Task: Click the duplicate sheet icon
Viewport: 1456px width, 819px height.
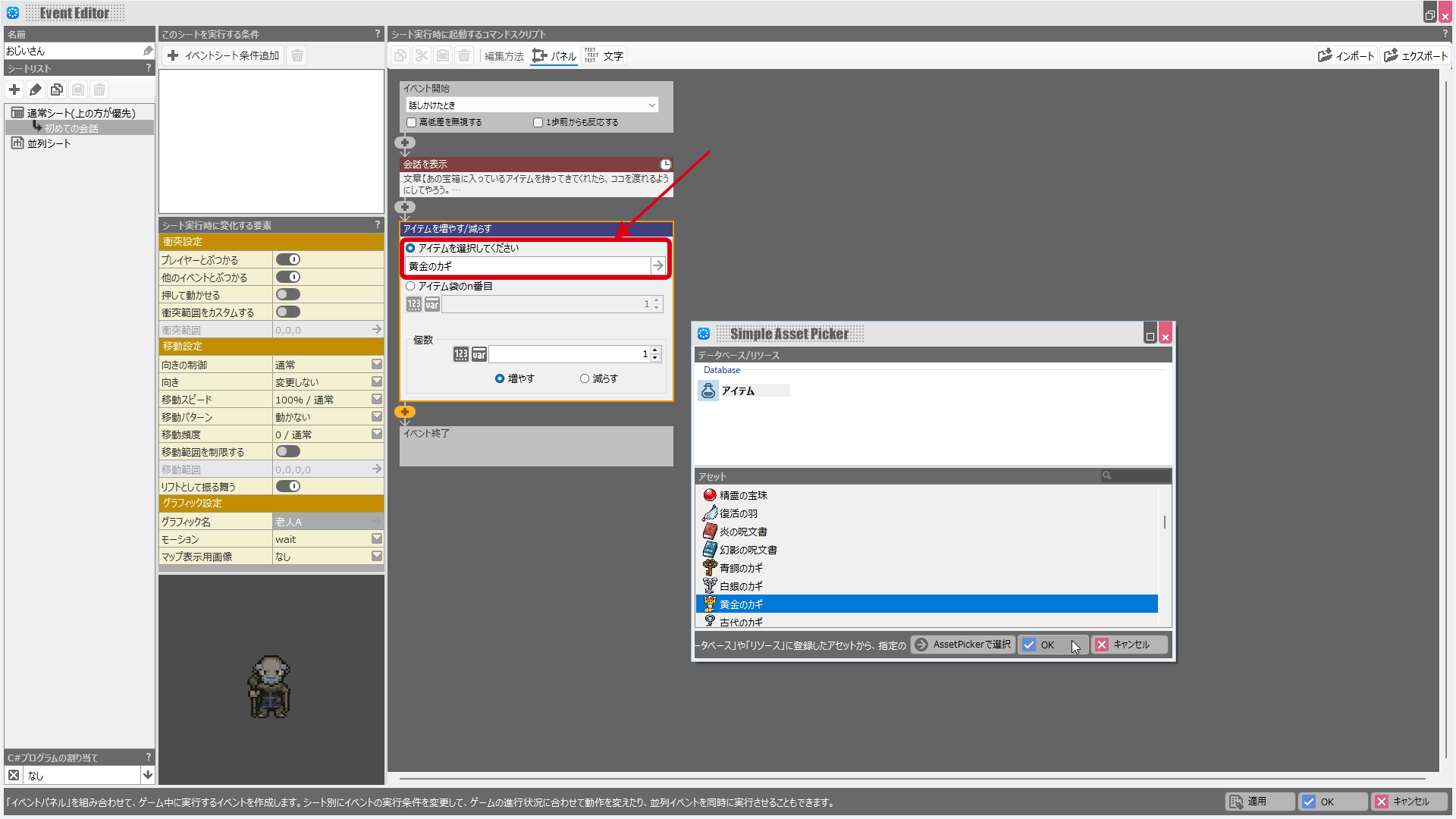Action: [x=57, y=89]
